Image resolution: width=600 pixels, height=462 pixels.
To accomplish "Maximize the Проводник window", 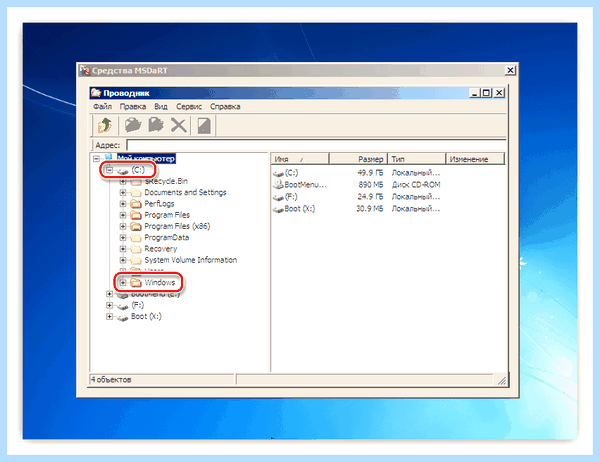I will point(486,93).
